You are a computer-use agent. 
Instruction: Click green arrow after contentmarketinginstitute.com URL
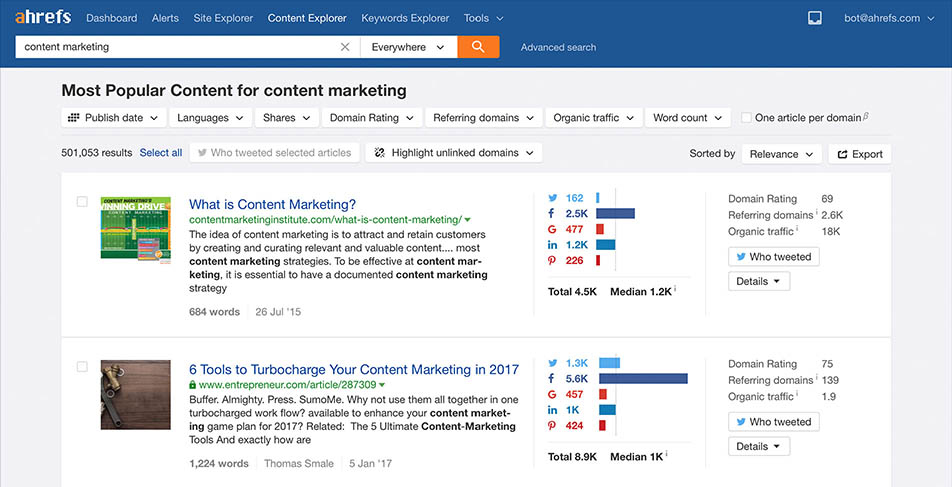tap(468, 220)
